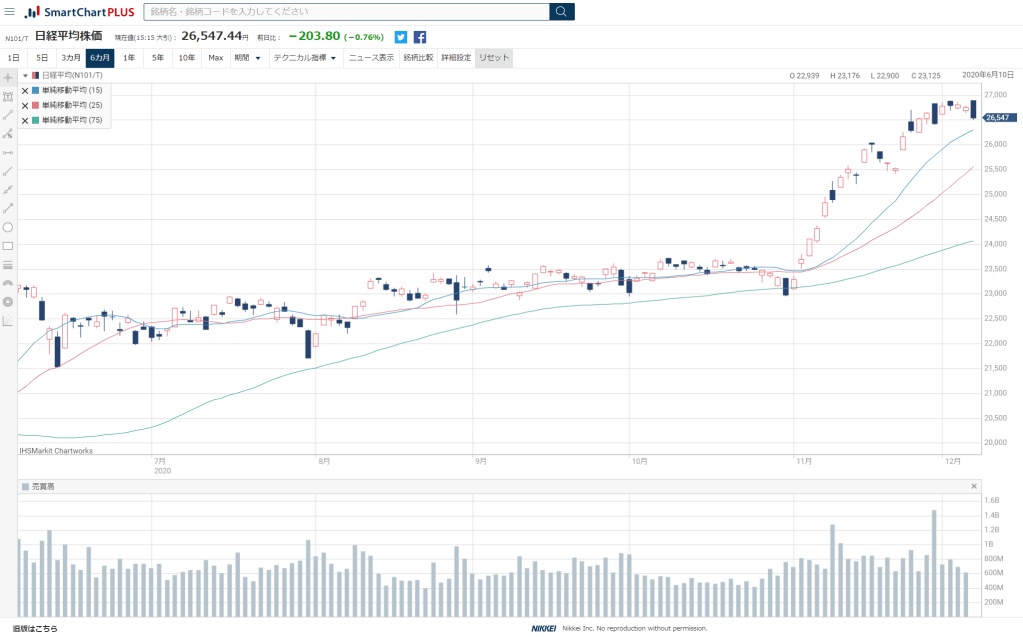Select the crosshair cursor tool
Viewport: 1023px width, 637px height.
point(8,77)
